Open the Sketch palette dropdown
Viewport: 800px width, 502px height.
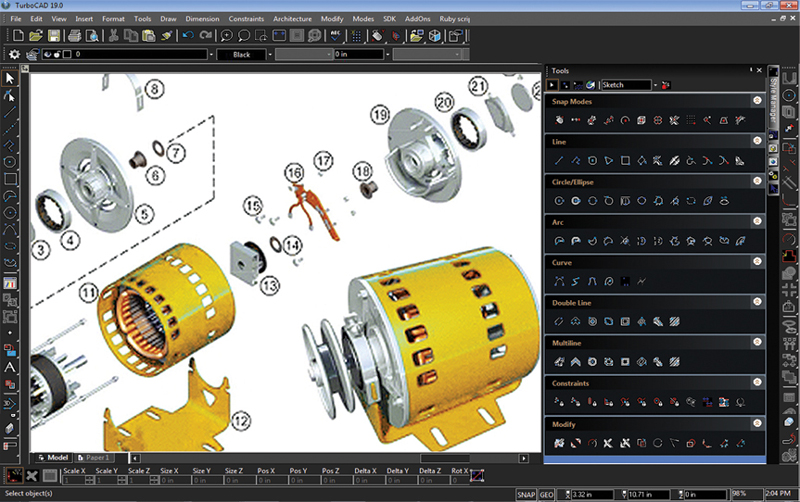pyautogui.click(x=628, y=85)
